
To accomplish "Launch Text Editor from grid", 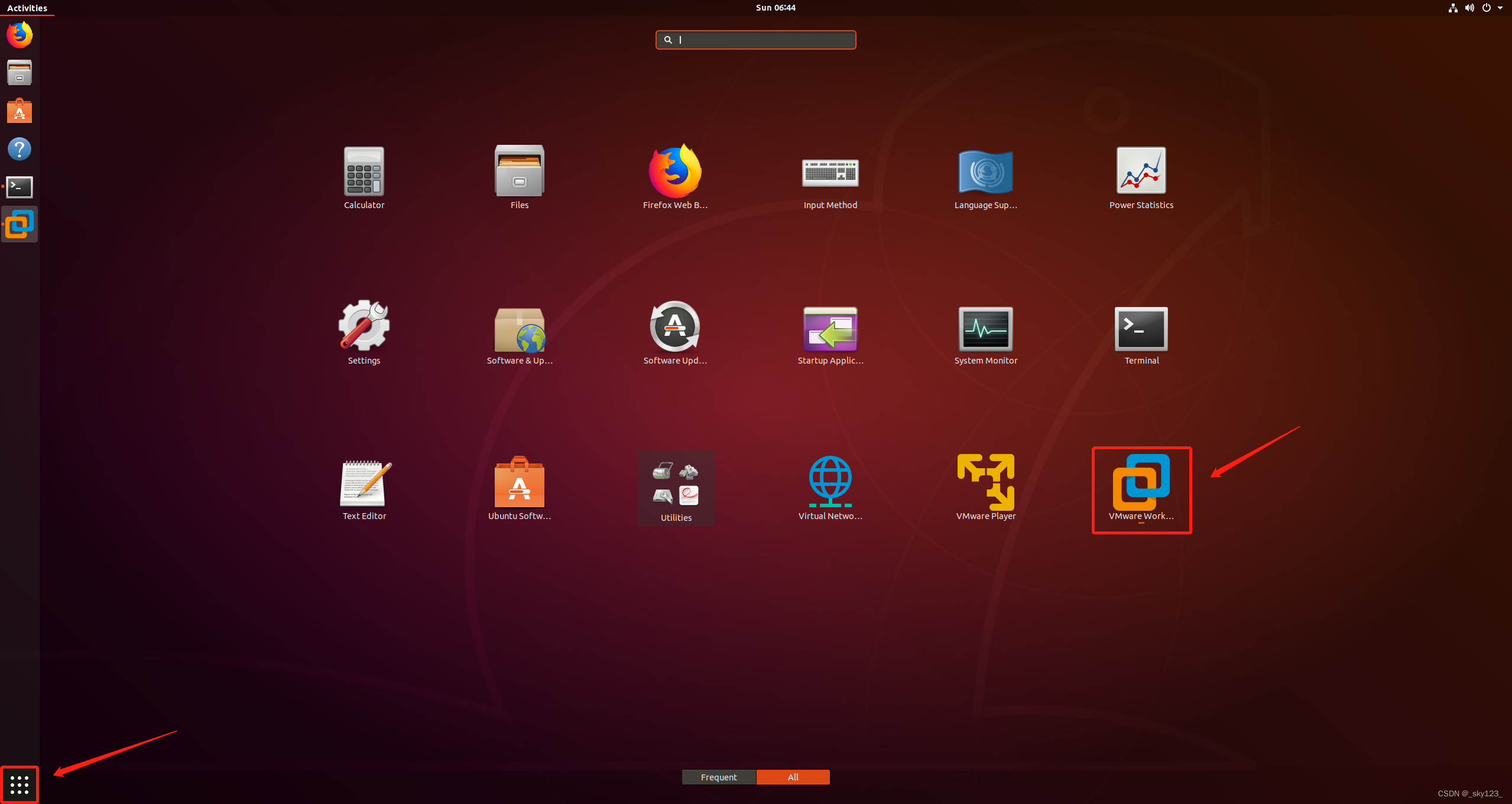I will (364, 484).
